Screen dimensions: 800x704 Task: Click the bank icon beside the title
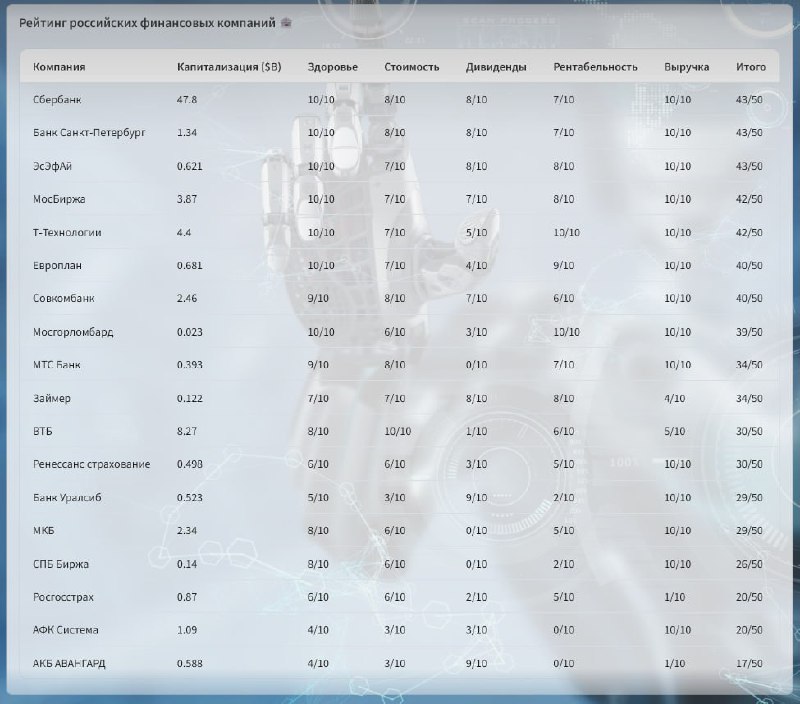(x=286, y=22)
